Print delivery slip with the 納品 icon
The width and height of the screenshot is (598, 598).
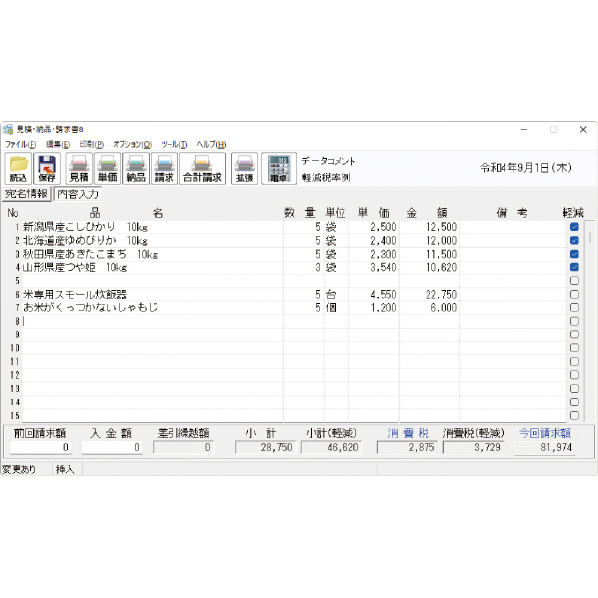coord(136,169)
